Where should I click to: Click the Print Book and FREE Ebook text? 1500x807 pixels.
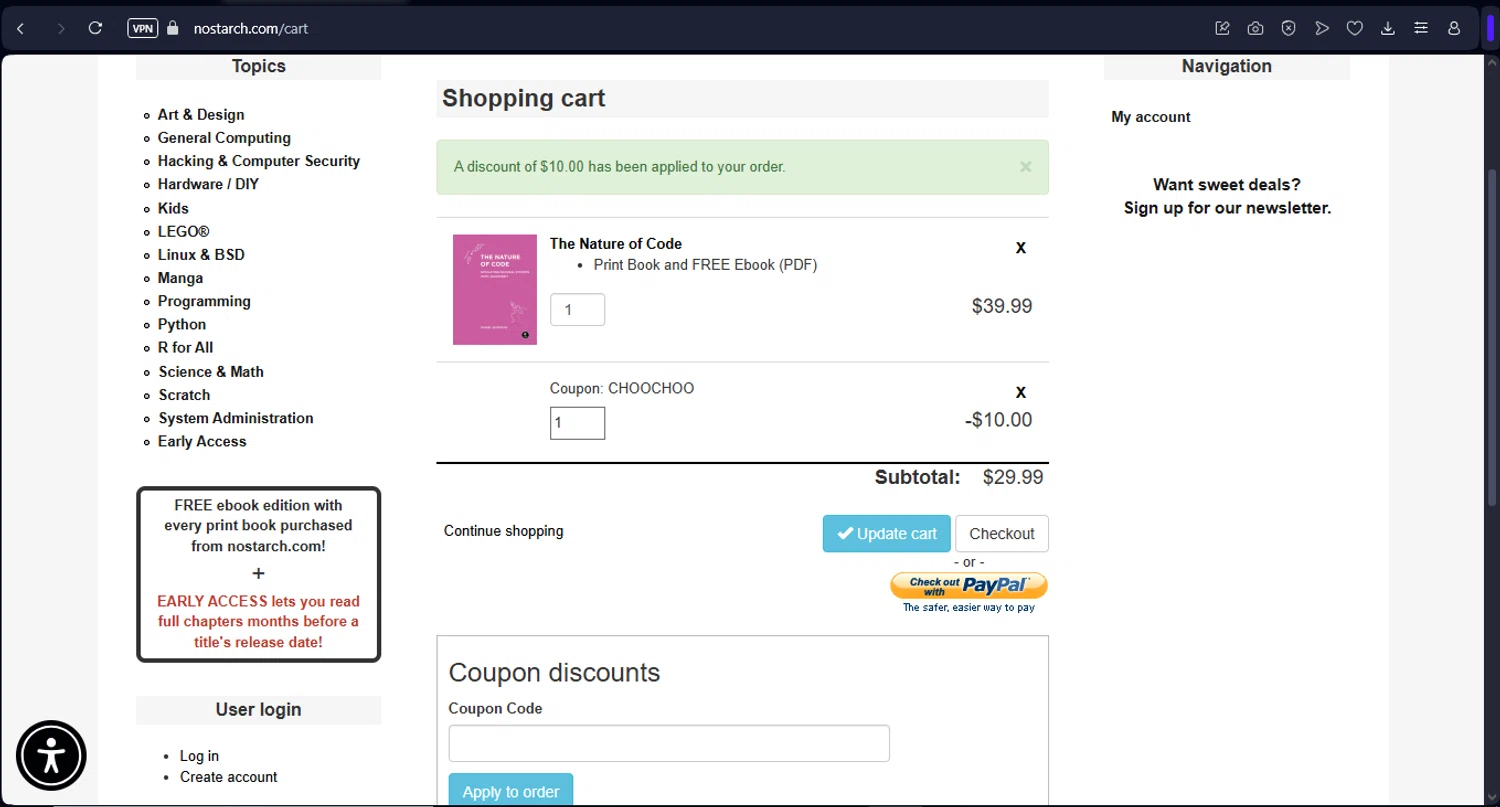click(705, 265)
